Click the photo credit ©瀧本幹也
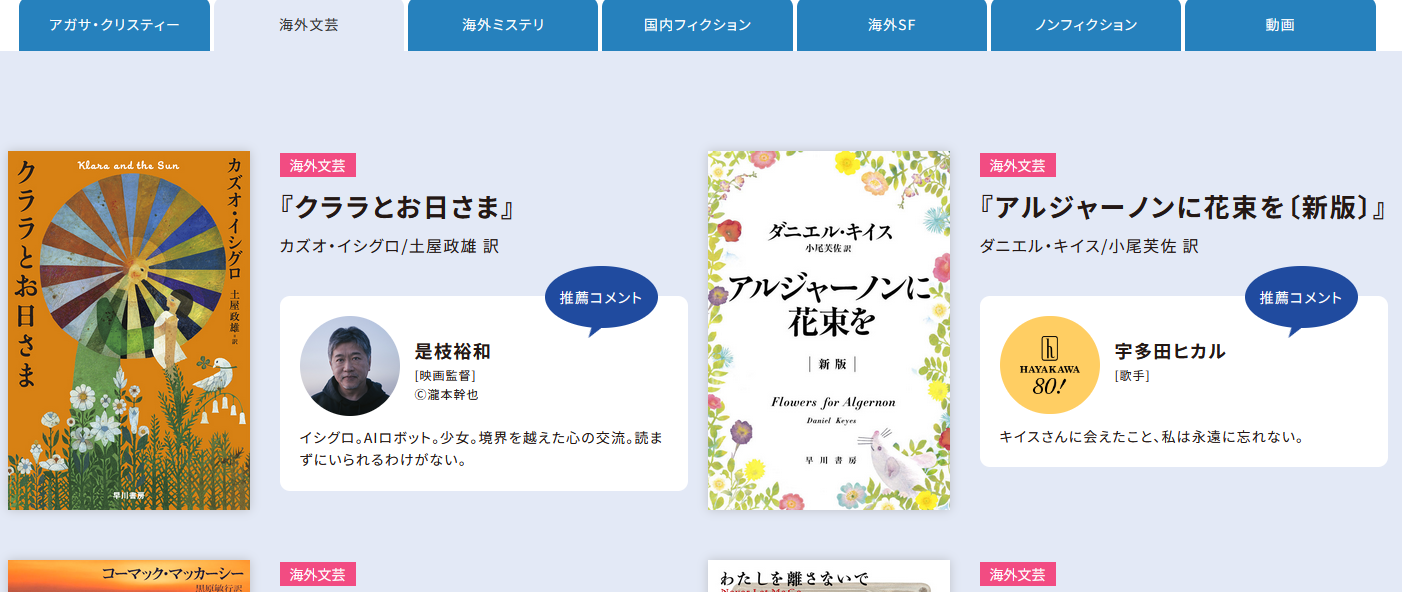This screenshot has height=592, width=1402. [447, 395]
